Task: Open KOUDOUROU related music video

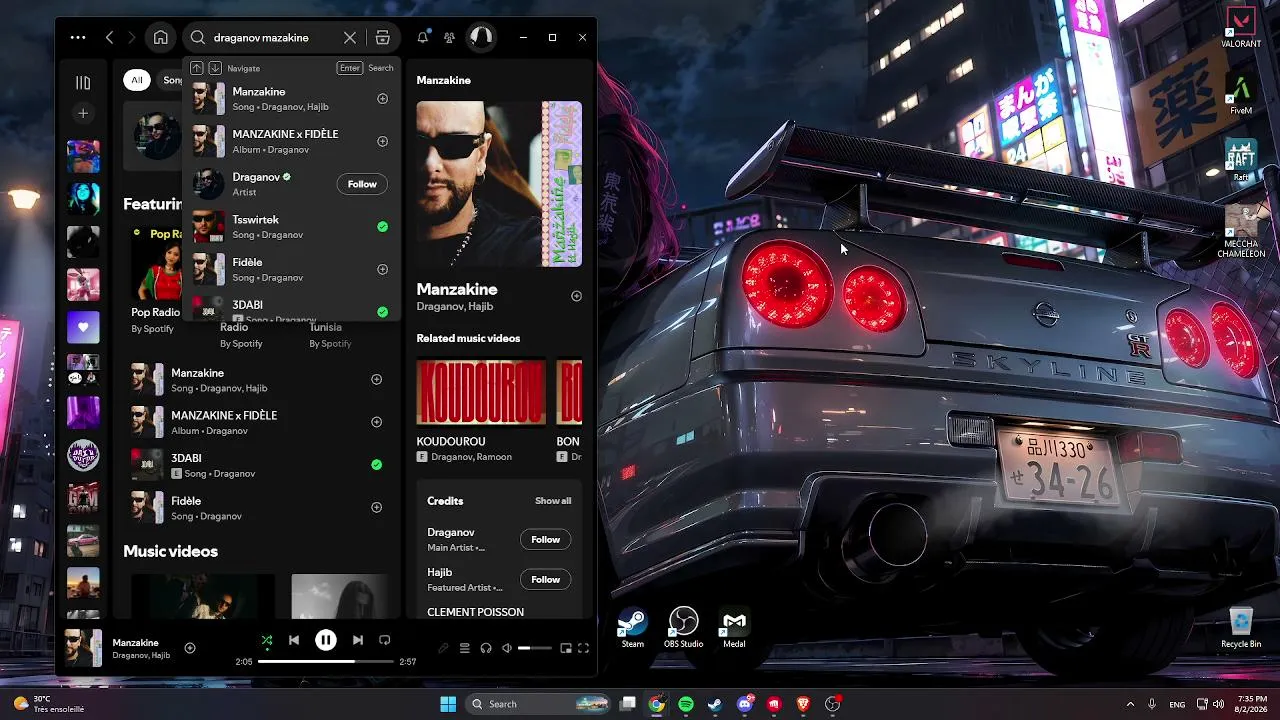Action: pos(481,392)
